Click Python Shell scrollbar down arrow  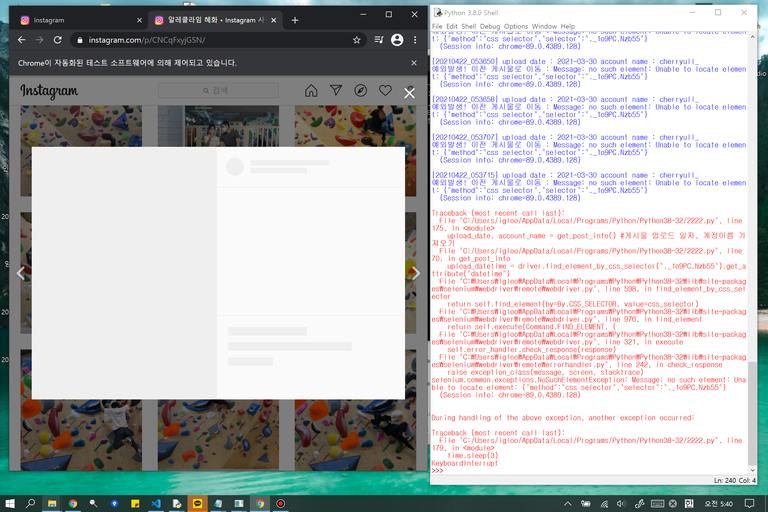[752, 470]
